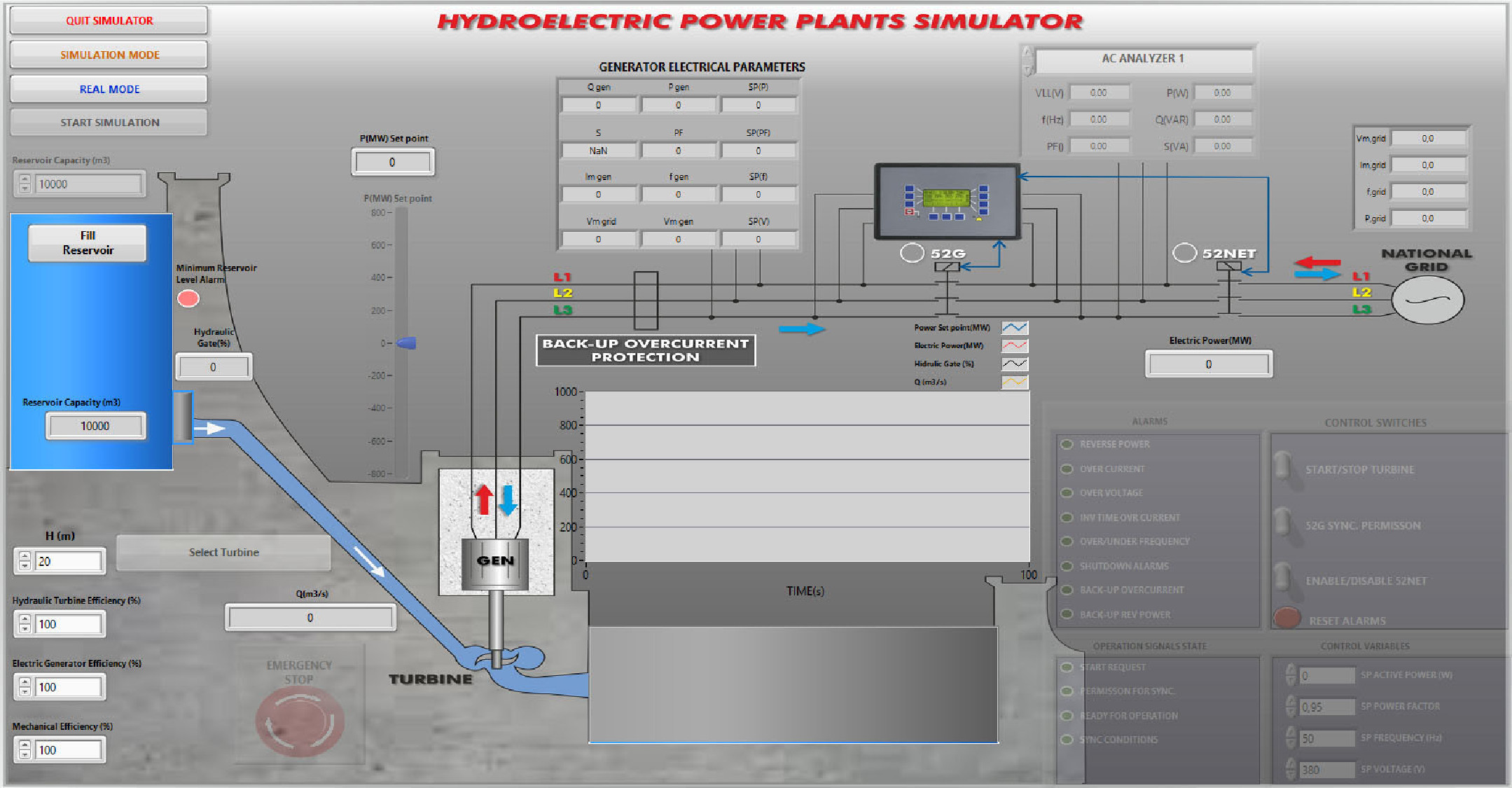
Task: Switch to REAL MODE
Action: point(109,89)
